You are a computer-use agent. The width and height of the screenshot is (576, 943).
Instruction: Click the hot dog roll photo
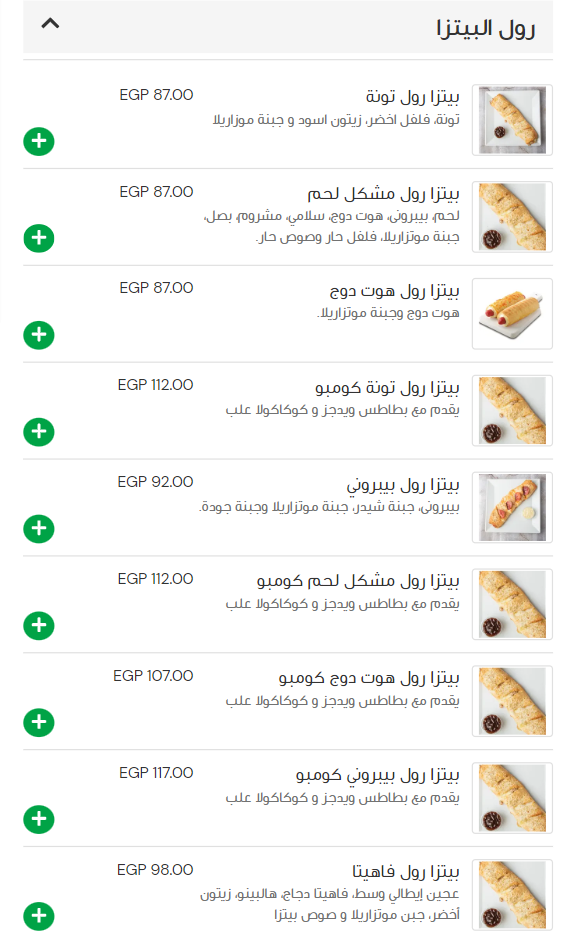pos(512,314)
